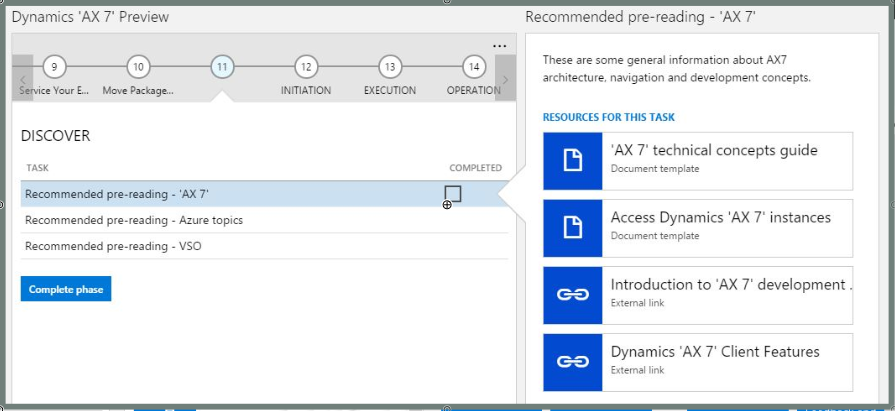Click link icon for Introduction to development
Screen dimensions: 895x411
pos(573,295)
